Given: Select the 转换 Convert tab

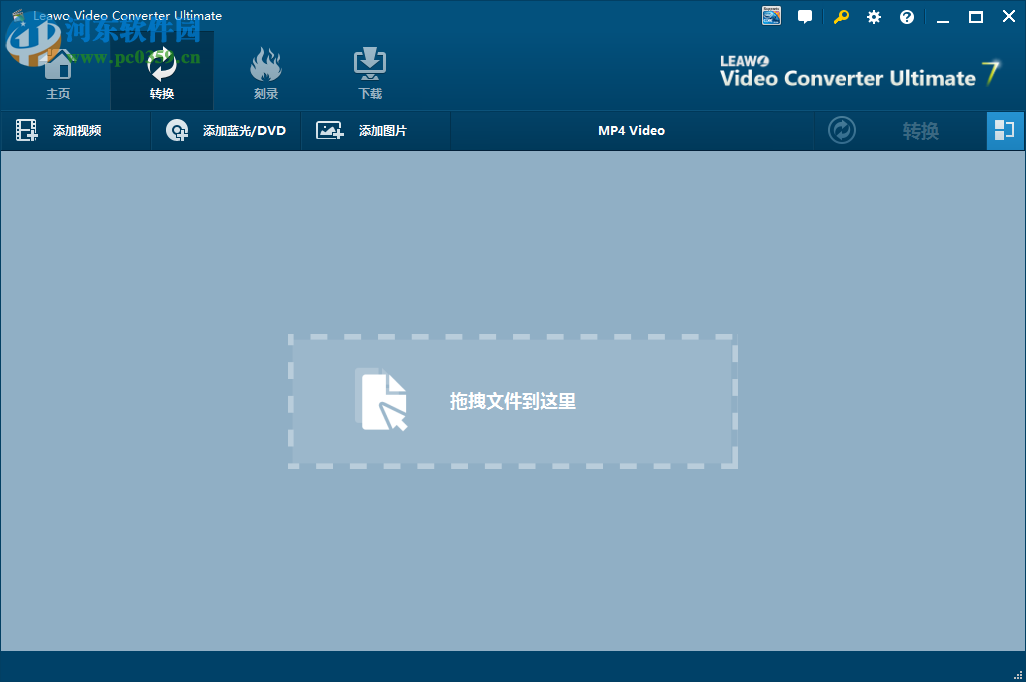Looking at the screenshot, I should pos(161,73).
